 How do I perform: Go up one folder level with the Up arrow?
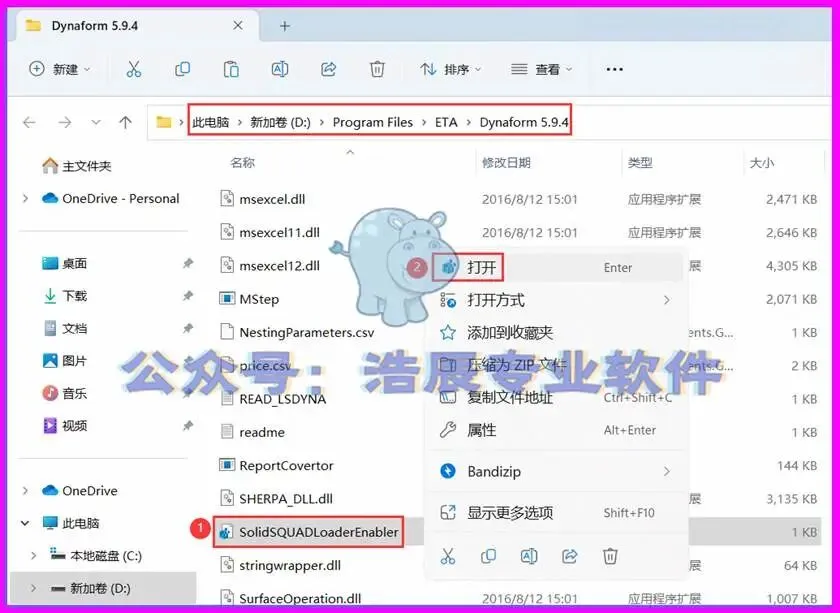click(x=125, y=123)
